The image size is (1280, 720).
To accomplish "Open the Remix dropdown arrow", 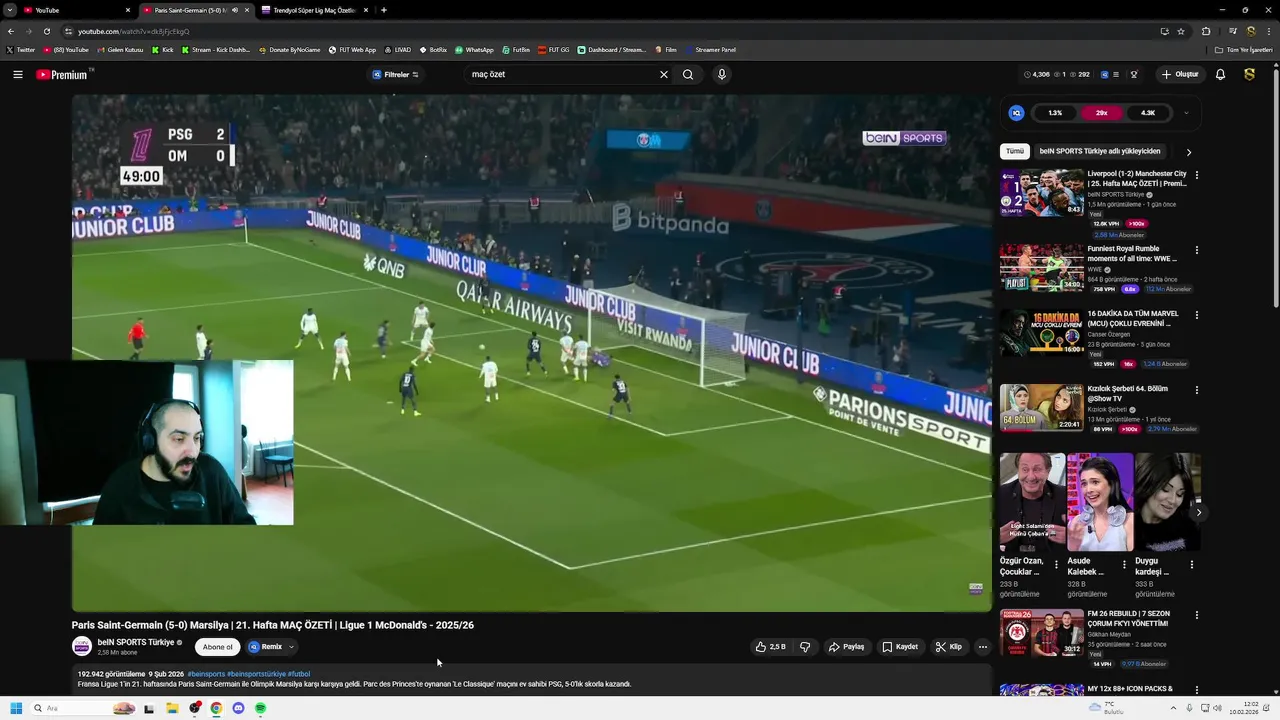I will [291, 647].
